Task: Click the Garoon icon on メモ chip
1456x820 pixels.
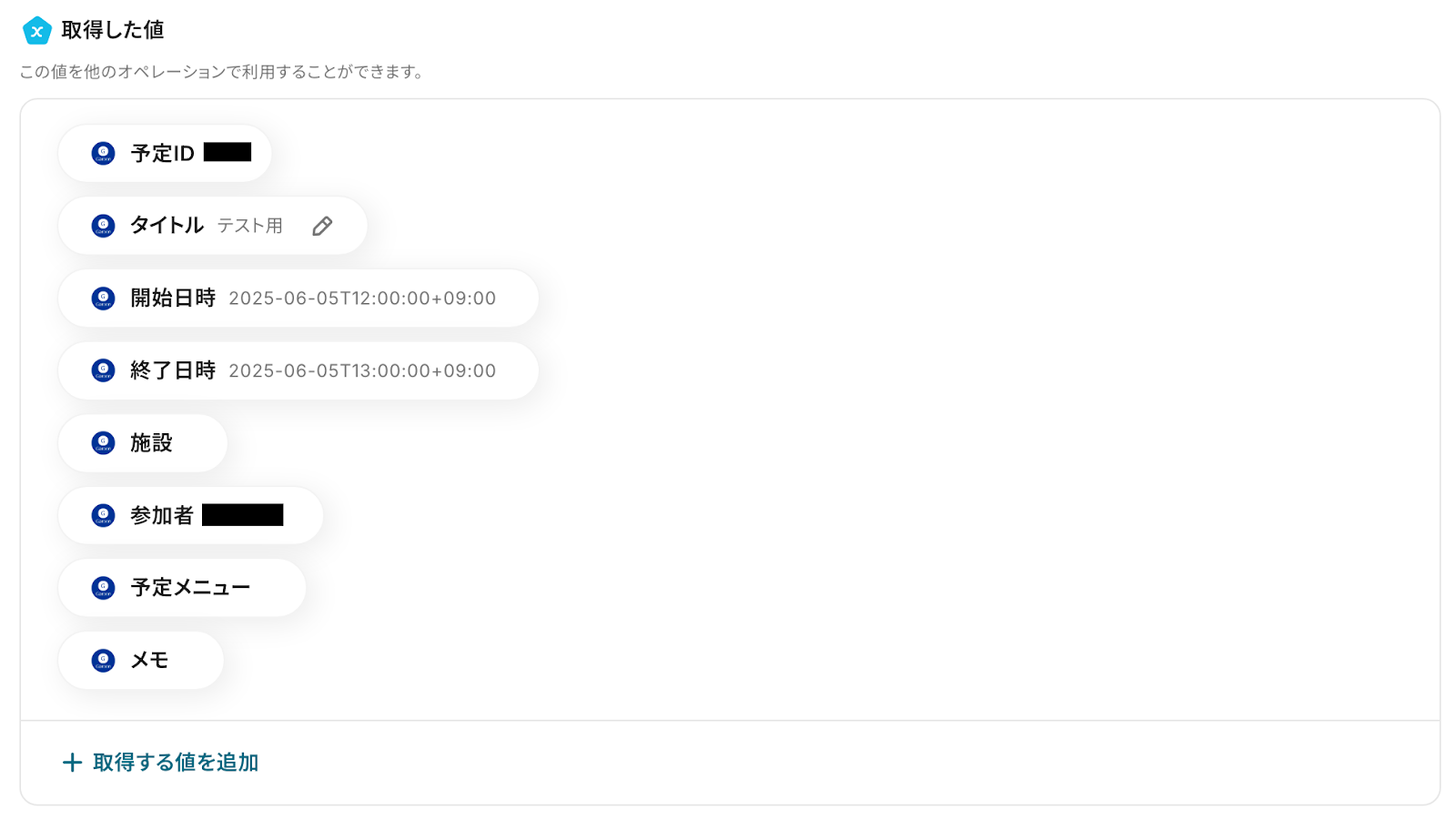Action: (103, 661)
